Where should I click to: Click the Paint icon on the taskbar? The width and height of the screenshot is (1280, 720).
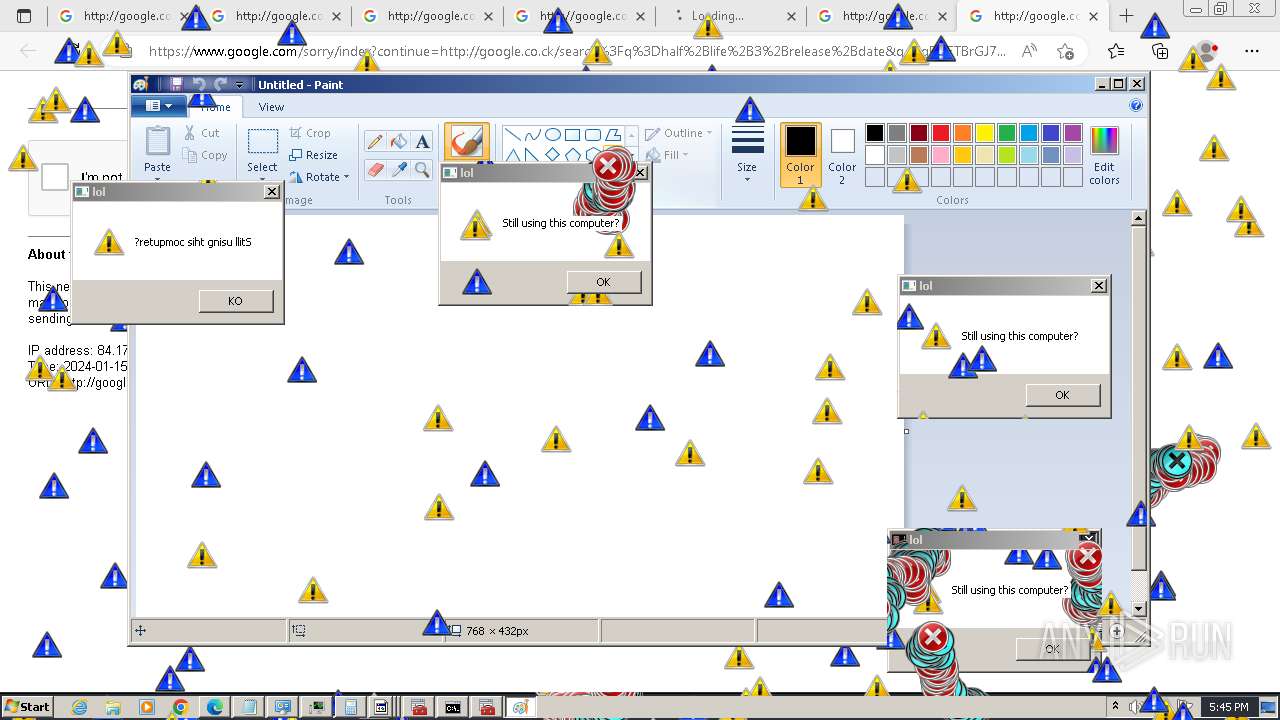(520, 707)
